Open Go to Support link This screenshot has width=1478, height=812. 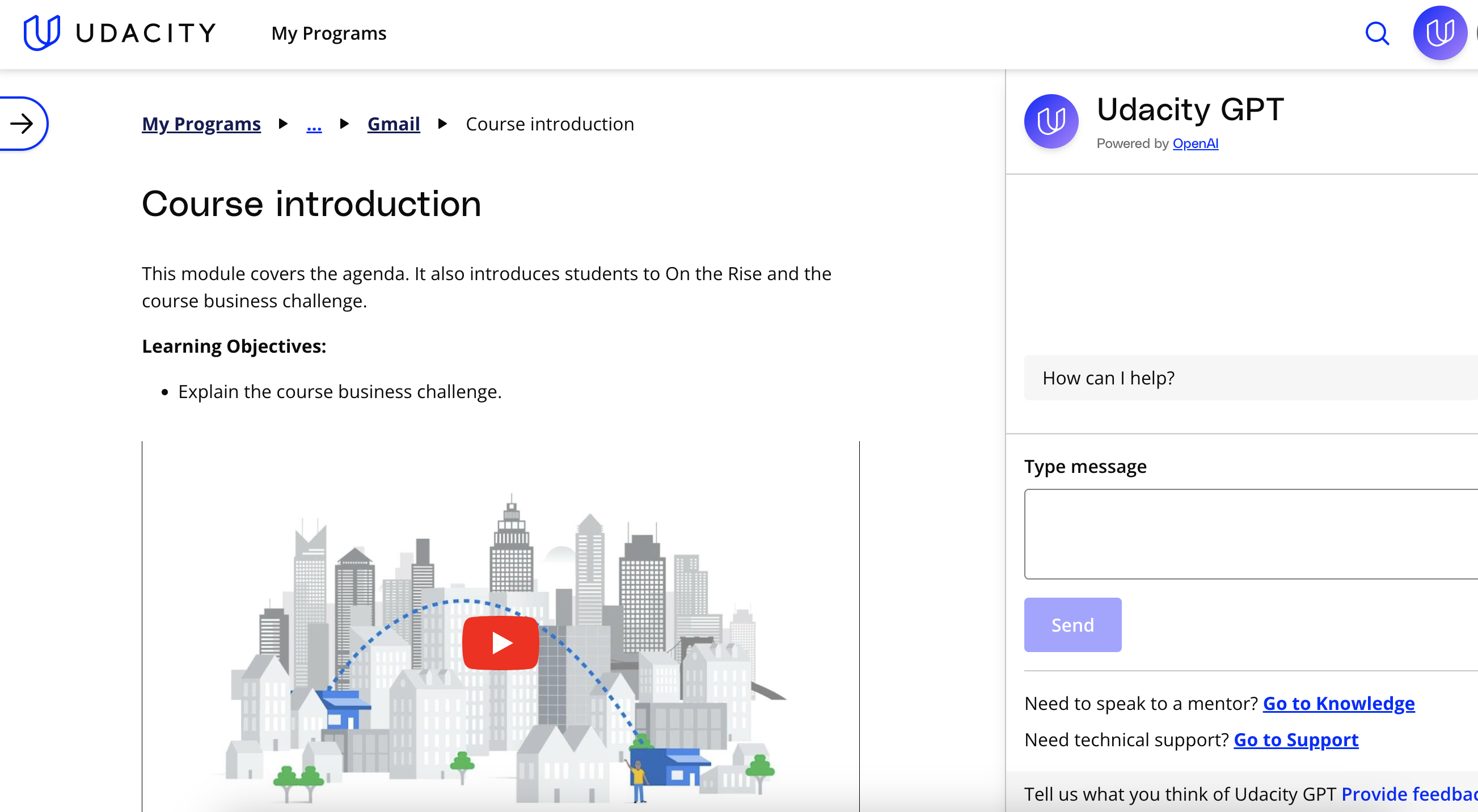(1295, 740)
